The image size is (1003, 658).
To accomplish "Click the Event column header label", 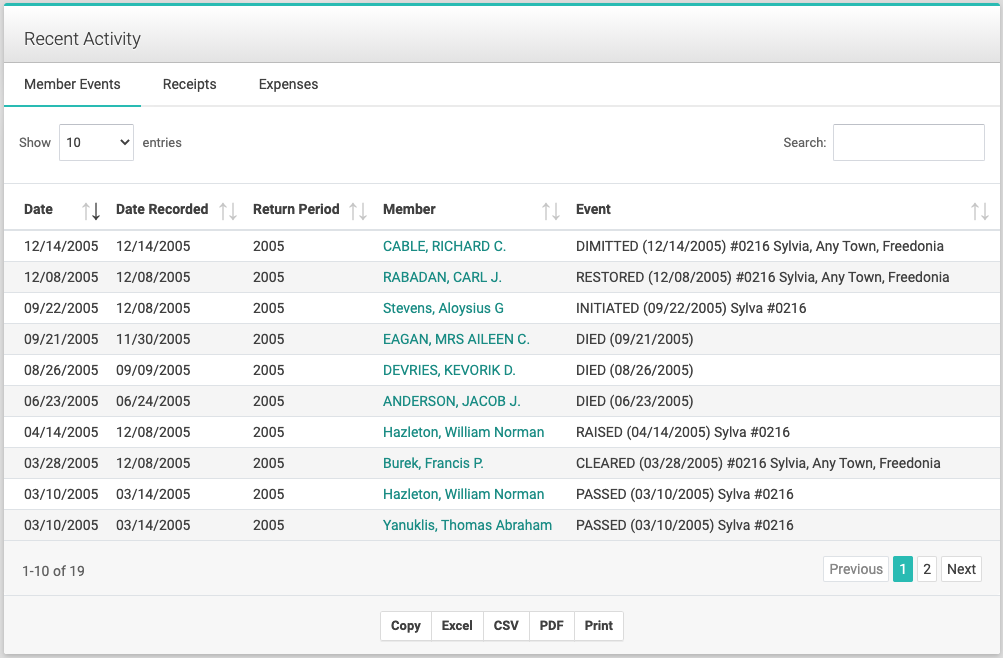I will (593, 210).
